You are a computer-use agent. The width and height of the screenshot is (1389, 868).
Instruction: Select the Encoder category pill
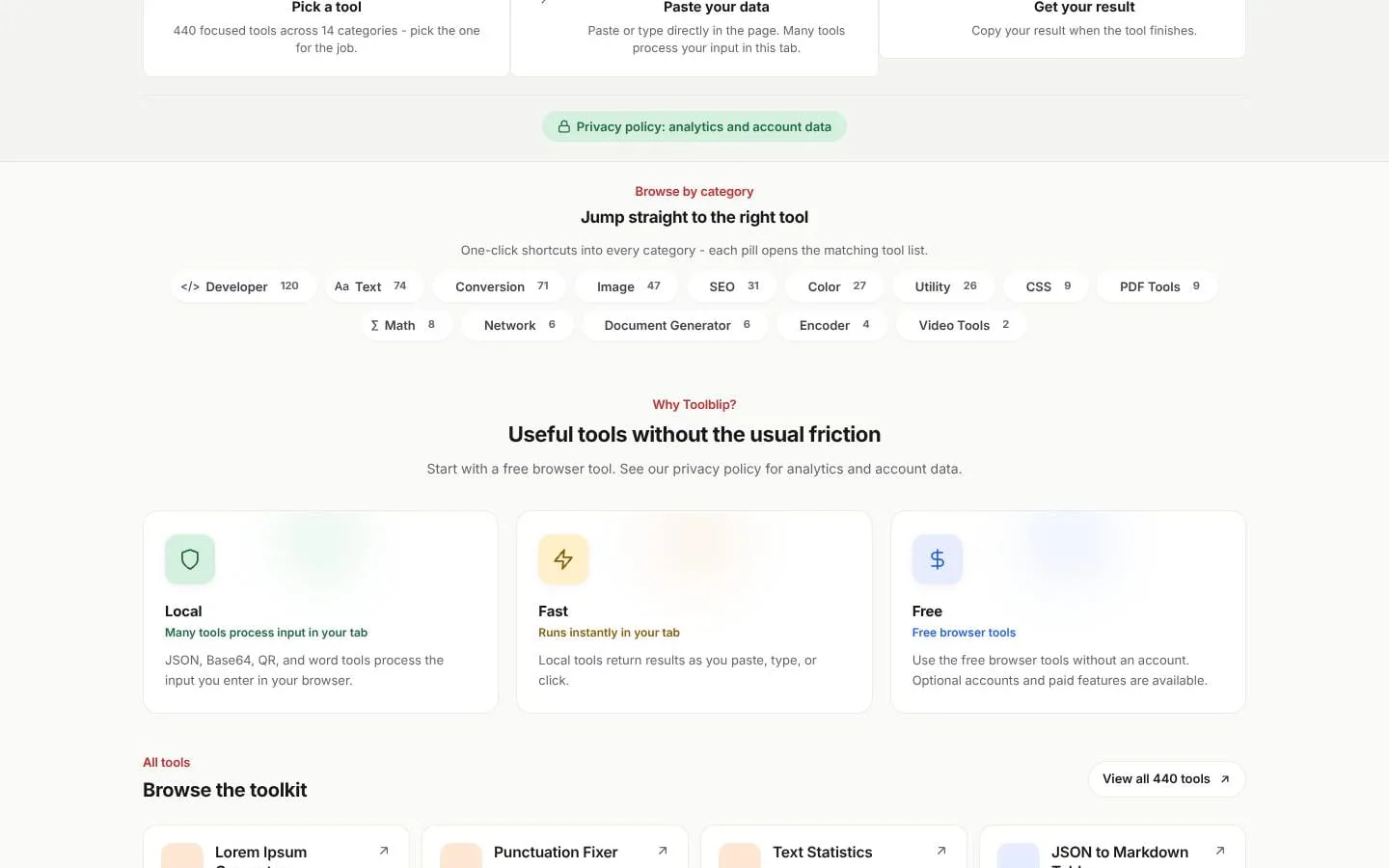point(832,325)
